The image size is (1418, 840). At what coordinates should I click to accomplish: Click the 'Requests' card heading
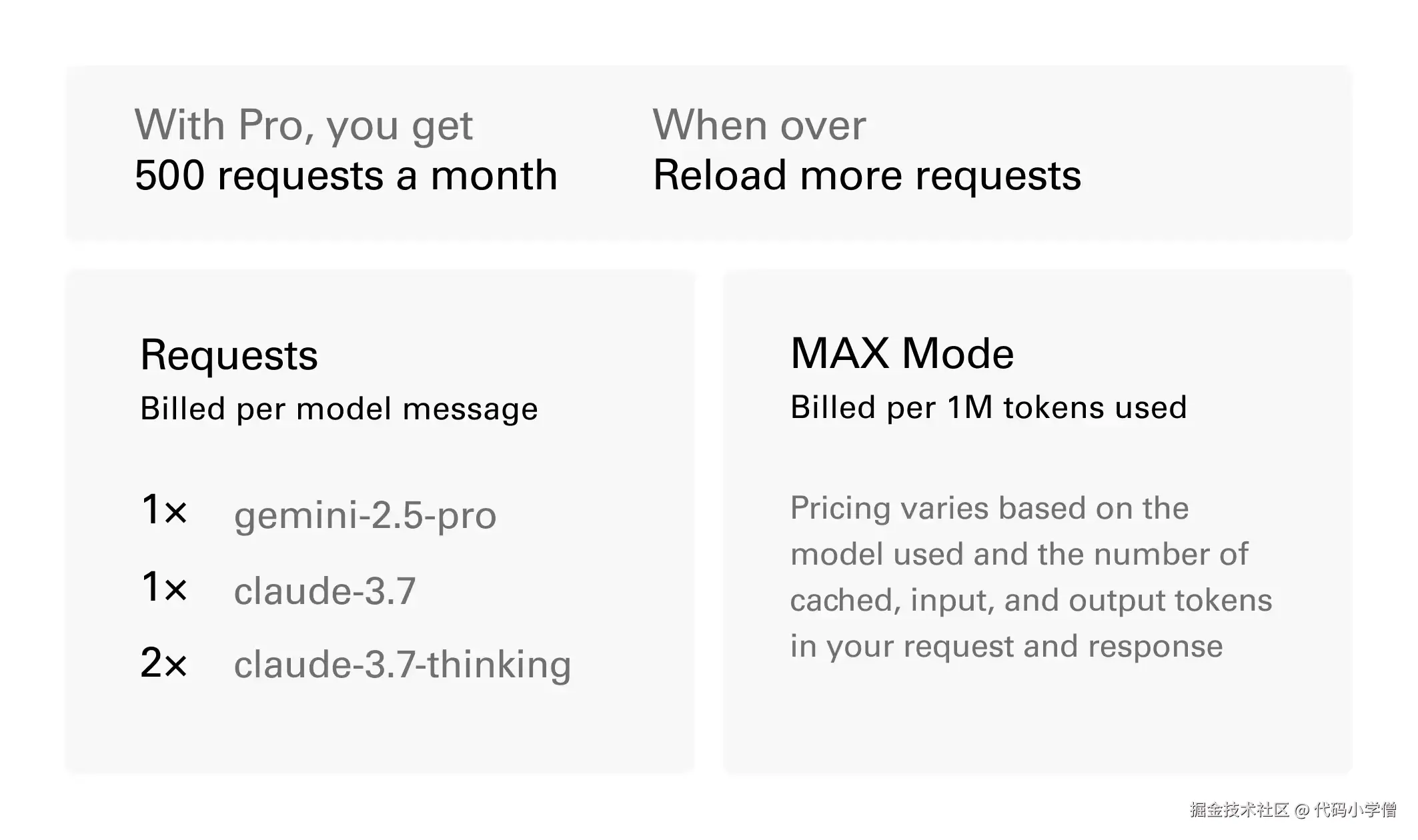[x=229, y=357]
